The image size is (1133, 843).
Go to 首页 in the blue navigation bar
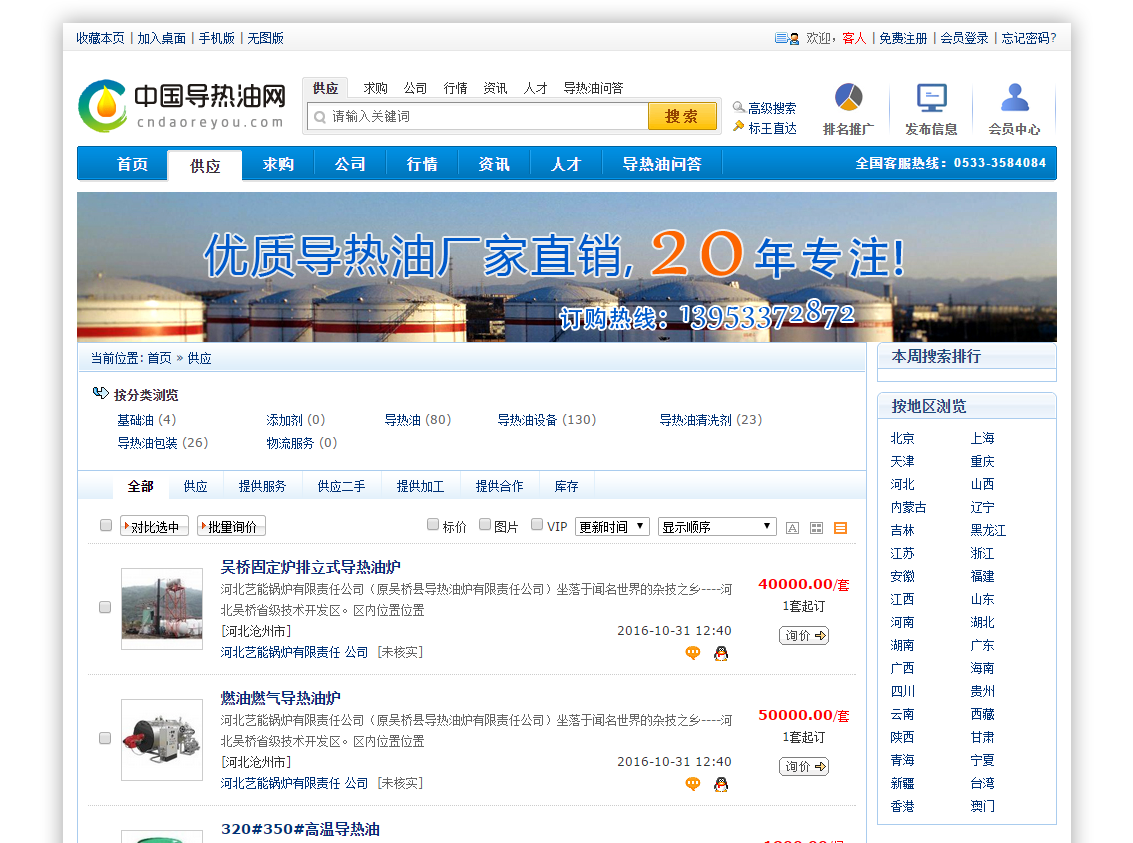point(132,164)
